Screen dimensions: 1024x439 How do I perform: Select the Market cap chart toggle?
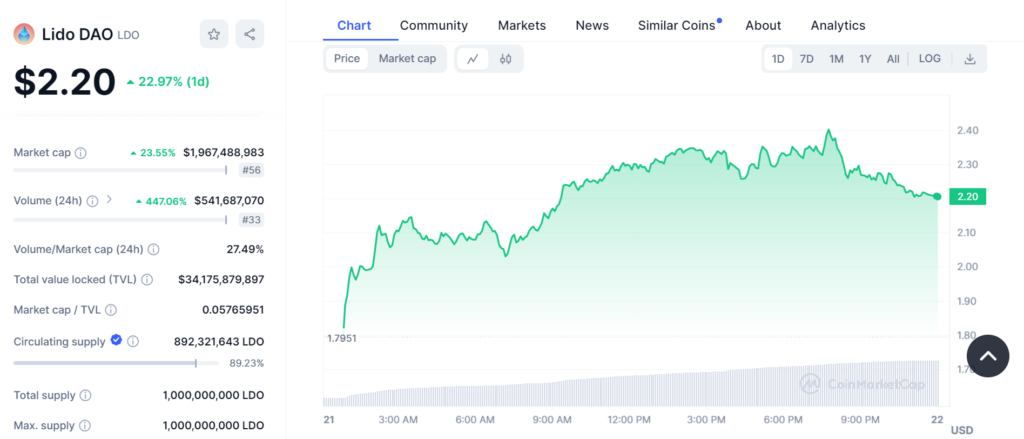tap(407, 59)
